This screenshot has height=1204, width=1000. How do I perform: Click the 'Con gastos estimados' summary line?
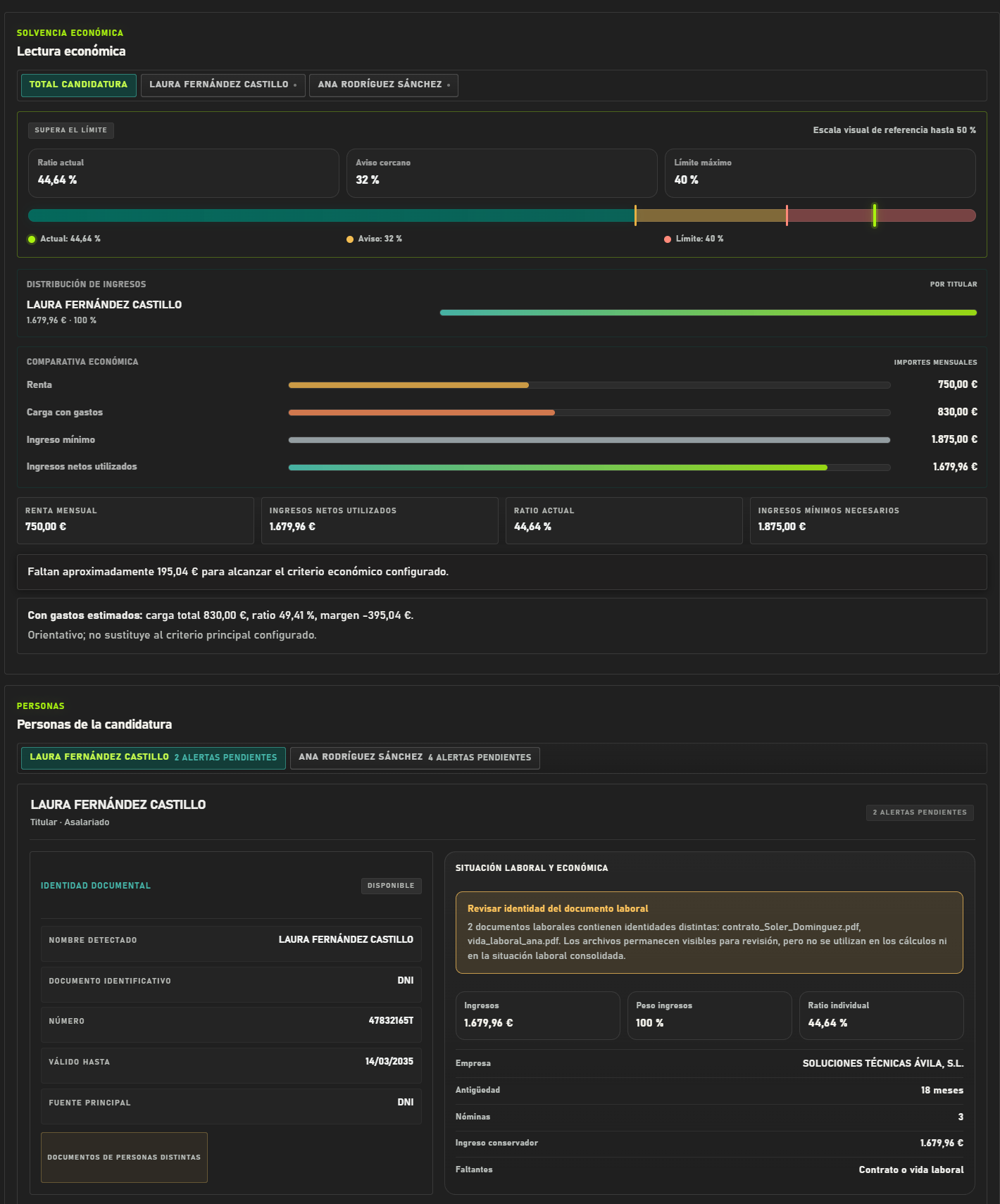pyautogui.click(x=220, y=615)
